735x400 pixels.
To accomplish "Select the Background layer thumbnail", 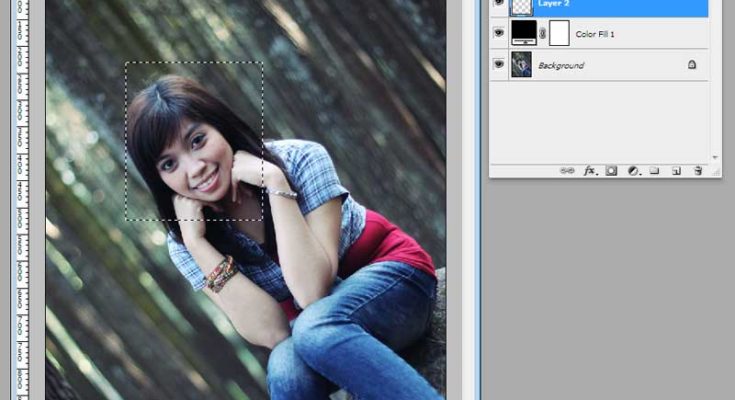I will pos(521,64).
